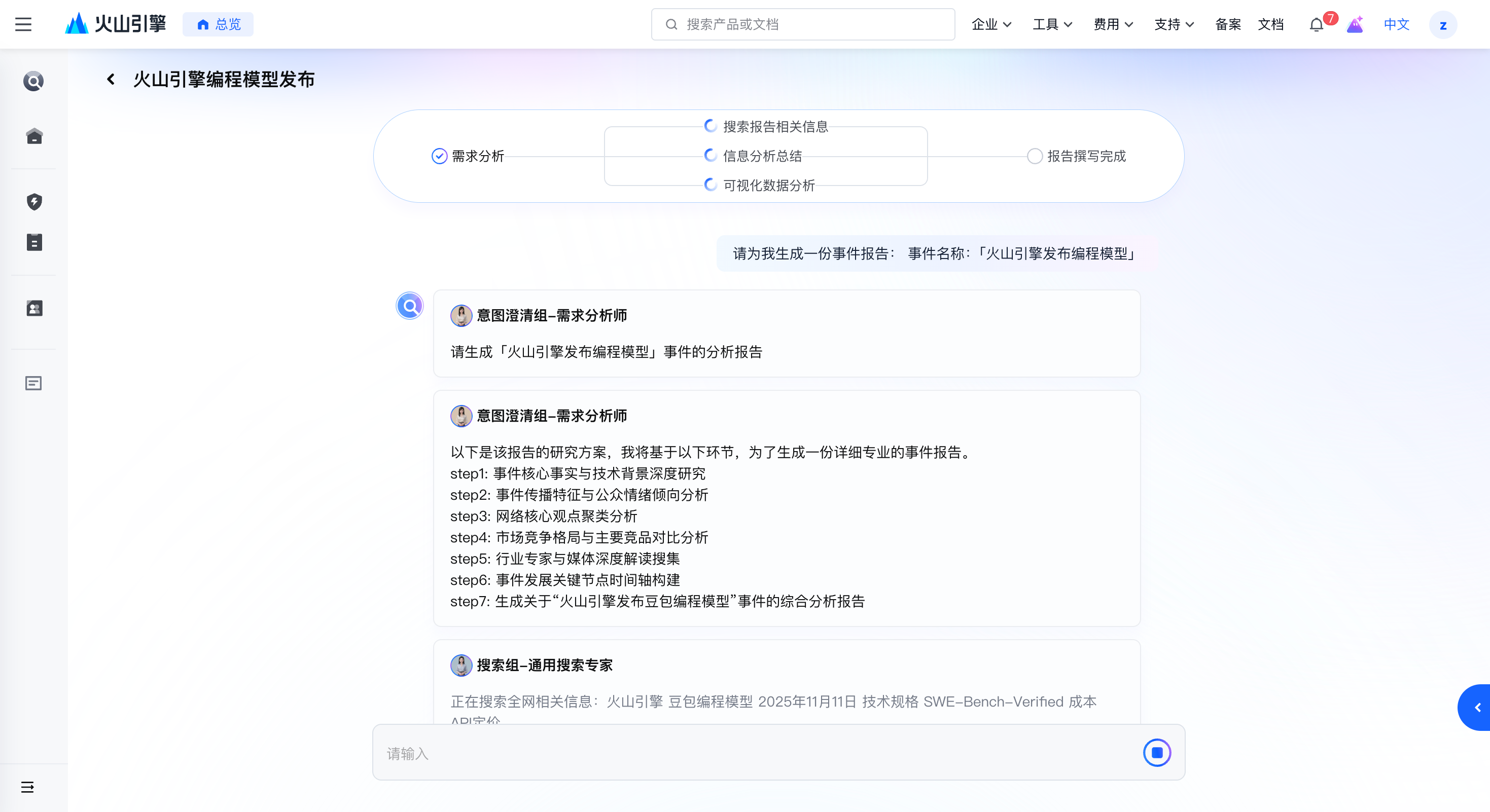Viewport: 1490px width, 812px height.
Task: Click the search magnifier sidebar icon
Action: [x=33, y=81]
